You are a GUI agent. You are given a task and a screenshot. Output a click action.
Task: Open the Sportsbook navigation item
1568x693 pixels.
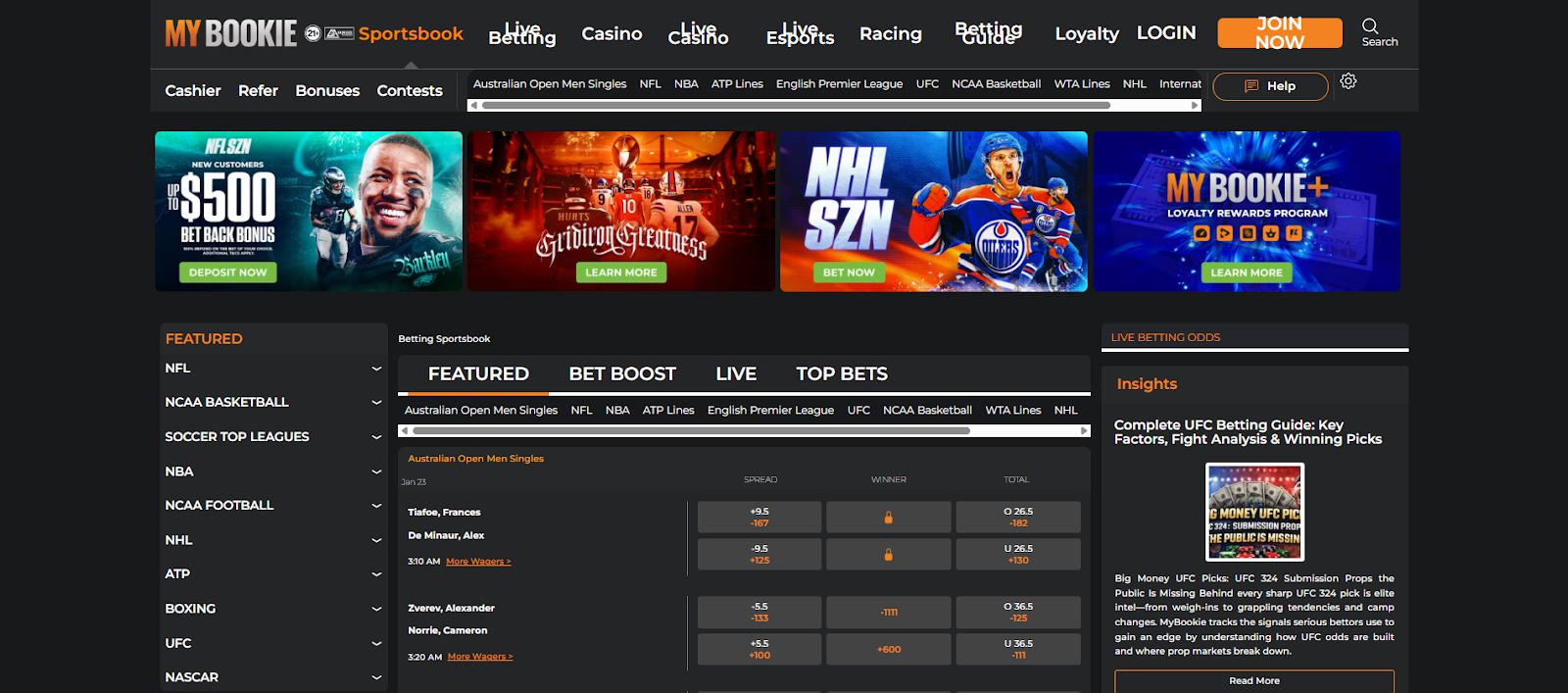[x=411, y=33]
